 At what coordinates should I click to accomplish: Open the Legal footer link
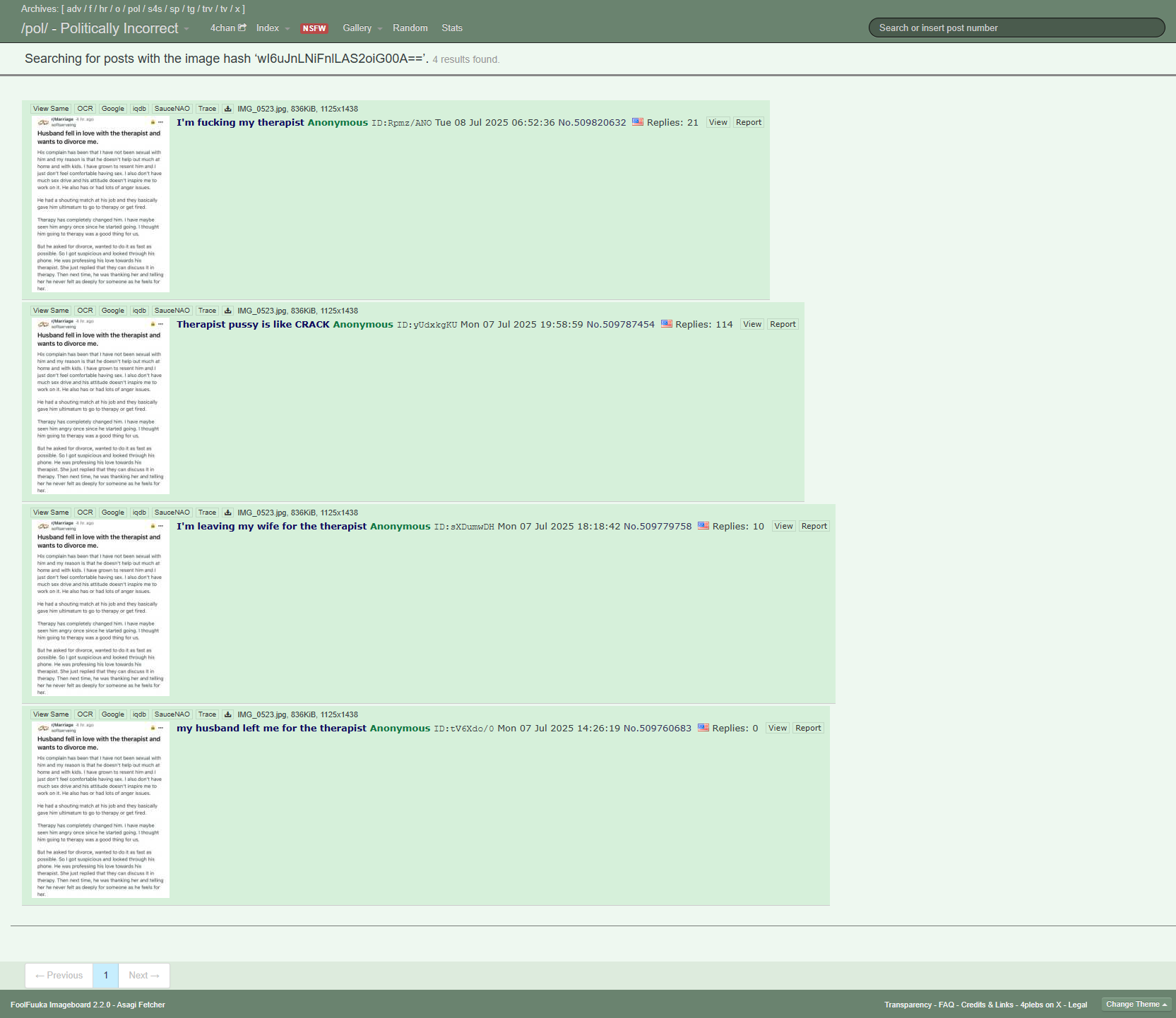click(1078, 1005)
